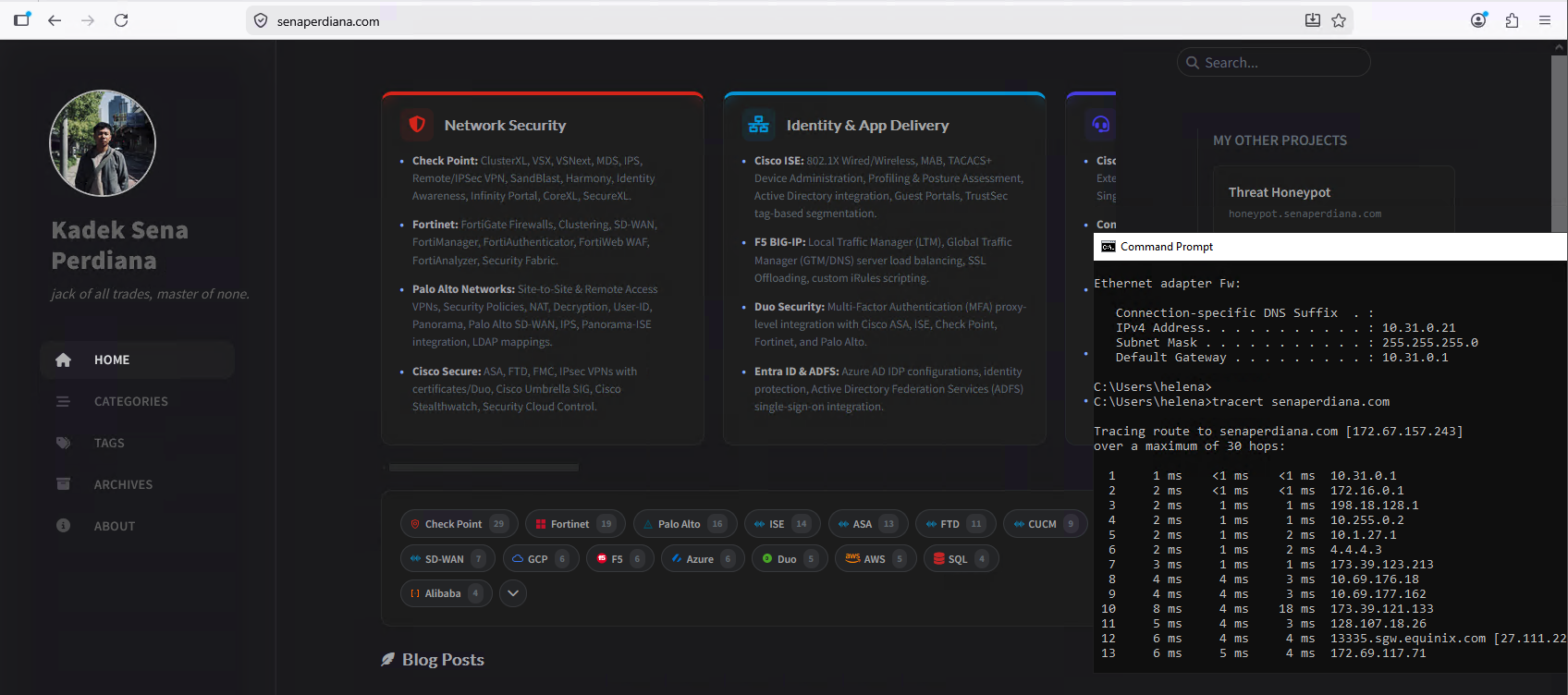This screenshot has height=695, width=1568.
Task: Open the ARCHIVES sidebar item
Action: tap(137, 484)
